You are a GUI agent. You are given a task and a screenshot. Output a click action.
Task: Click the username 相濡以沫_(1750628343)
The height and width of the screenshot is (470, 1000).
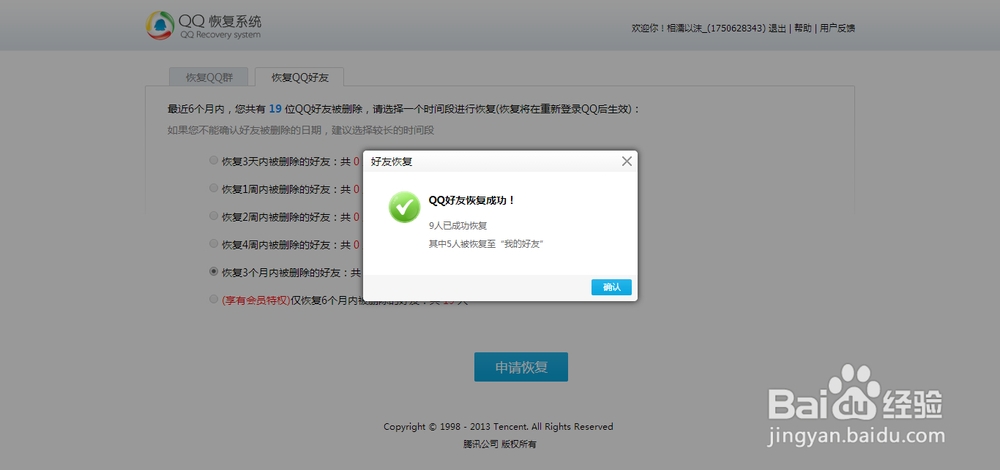tap(716, 28)
